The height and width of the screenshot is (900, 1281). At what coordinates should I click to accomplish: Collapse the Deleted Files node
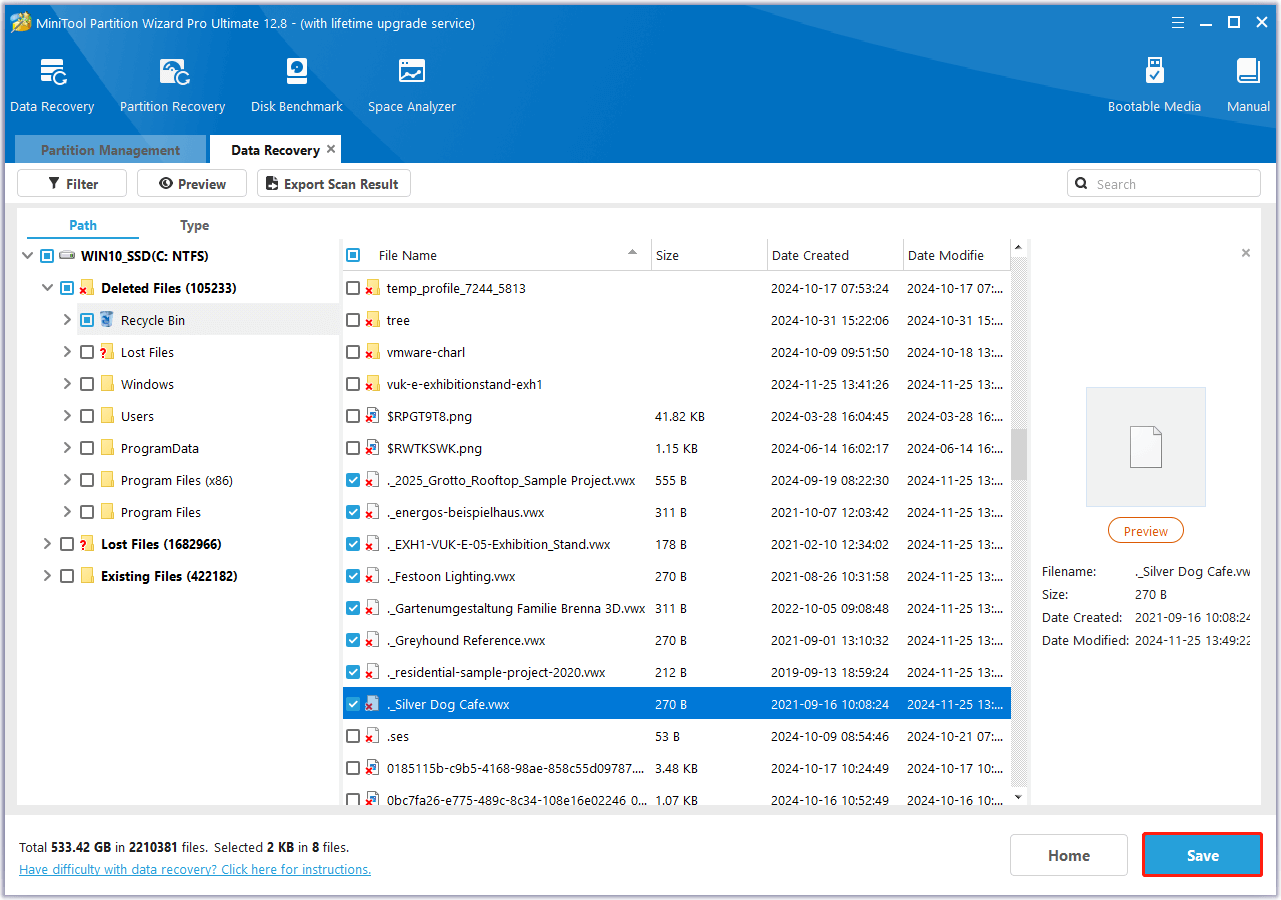point(47,288)
